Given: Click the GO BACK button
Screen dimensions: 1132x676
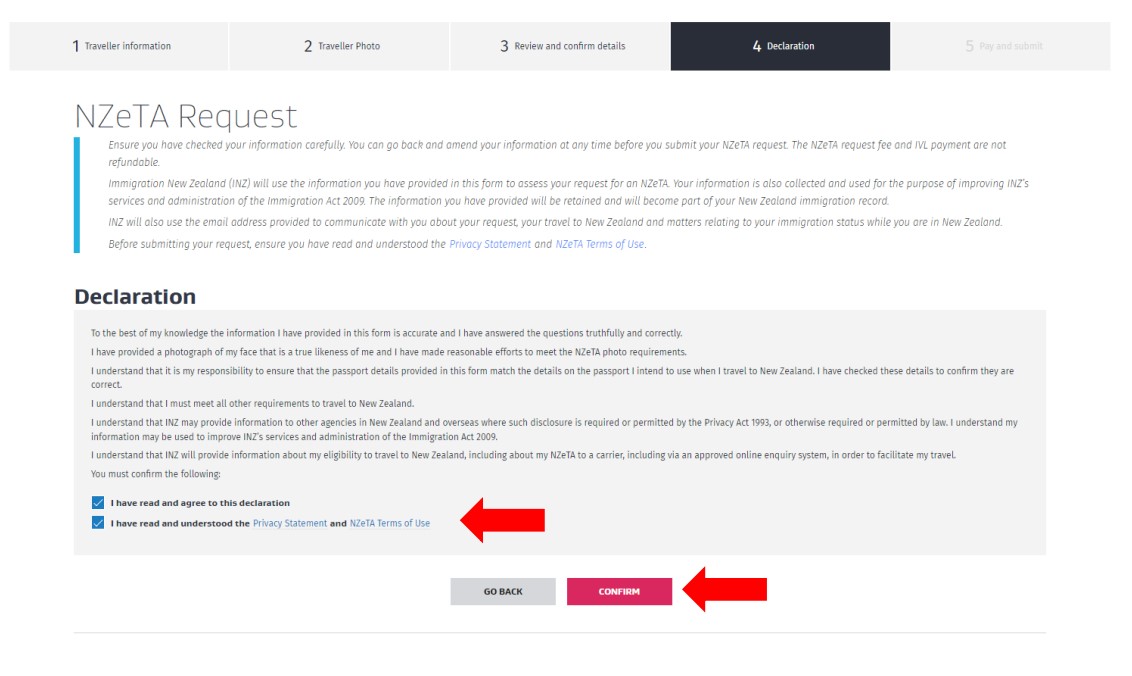Looking at the screenshot, I should coord(503,592).
